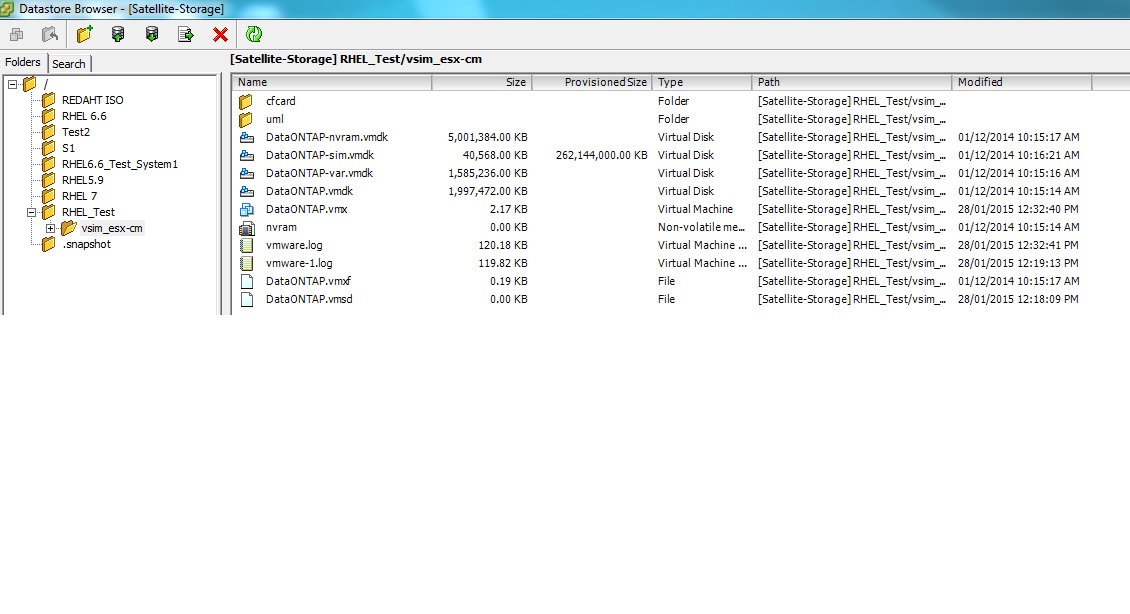Sort file list by Name column
This screenshot has height=614, width=1130.
click(332, 82)
